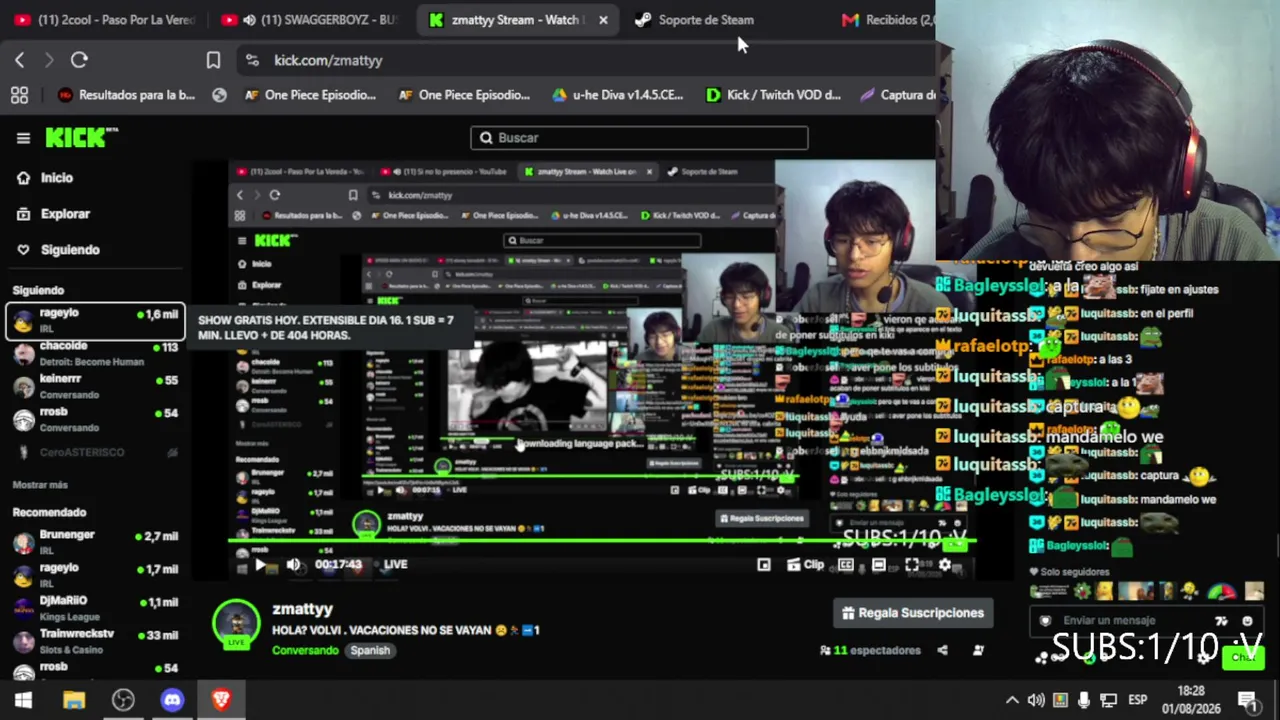Play the stream with the play button
This screenshot has height=720, width=1280.
(260, 564)
